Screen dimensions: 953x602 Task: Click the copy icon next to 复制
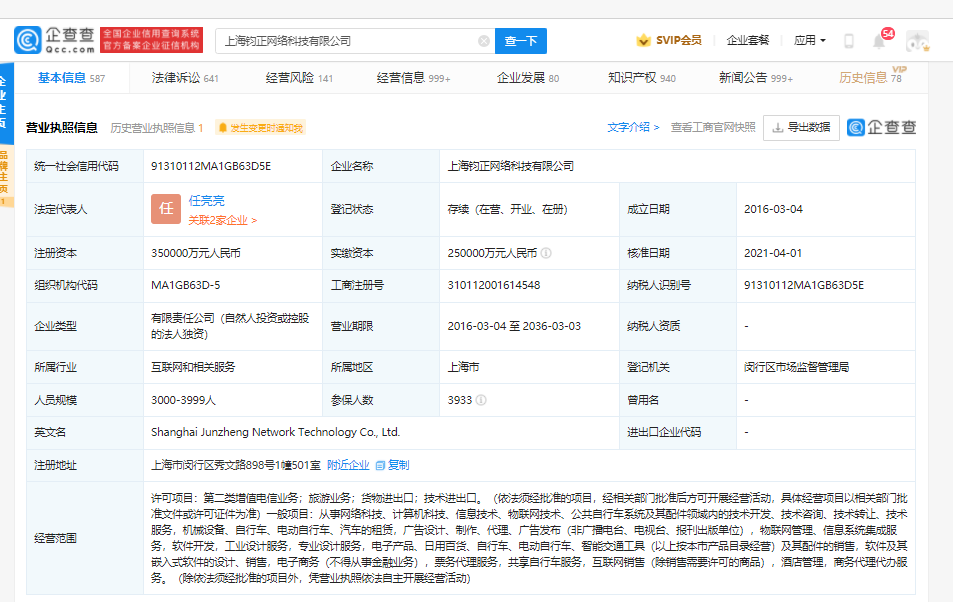point(380,465)
